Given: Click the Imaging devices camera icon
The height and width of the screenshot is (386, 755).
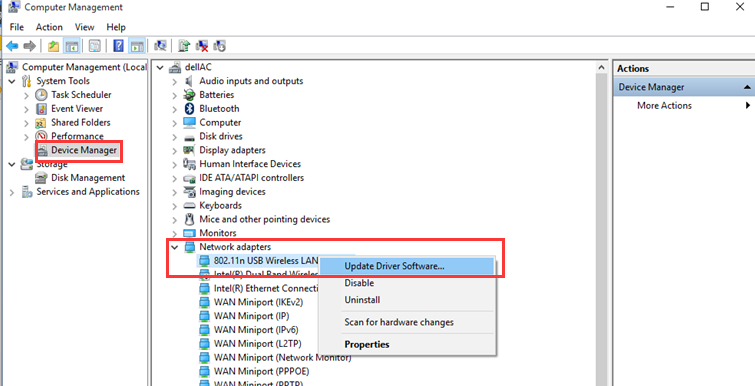Looking at the screenshot, I should (x=189, y=192).
